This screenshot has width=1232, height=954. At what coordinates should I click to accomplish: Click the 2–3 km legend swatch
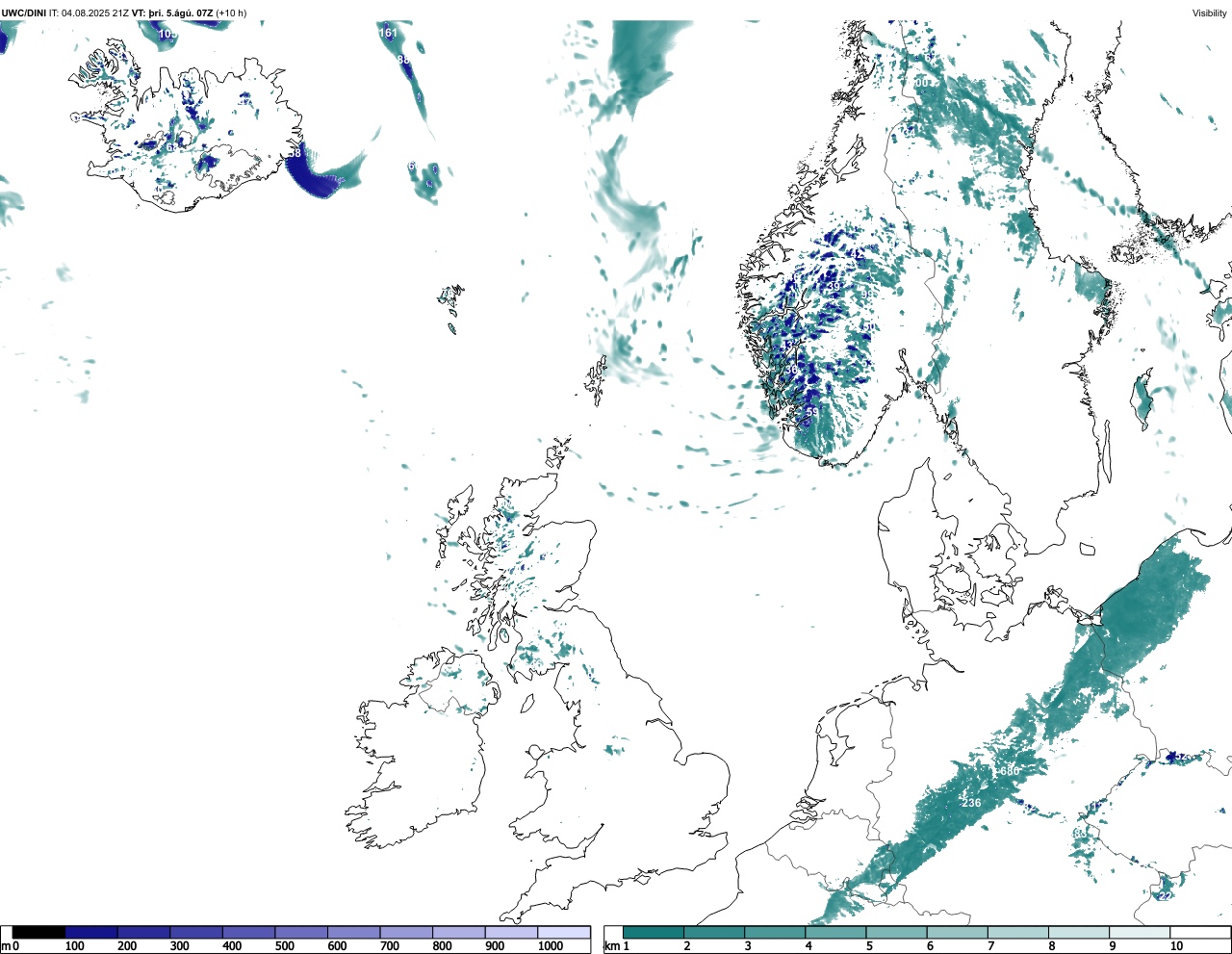tap(714, 933)
